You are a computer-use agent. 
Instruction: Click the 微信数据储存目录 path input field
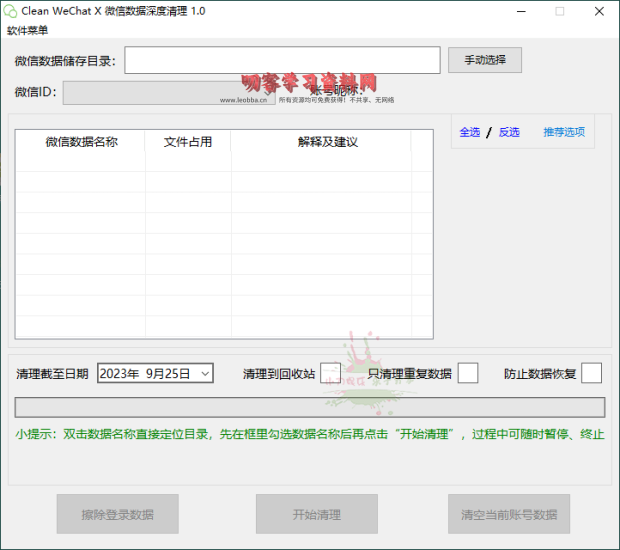(282, 60)
